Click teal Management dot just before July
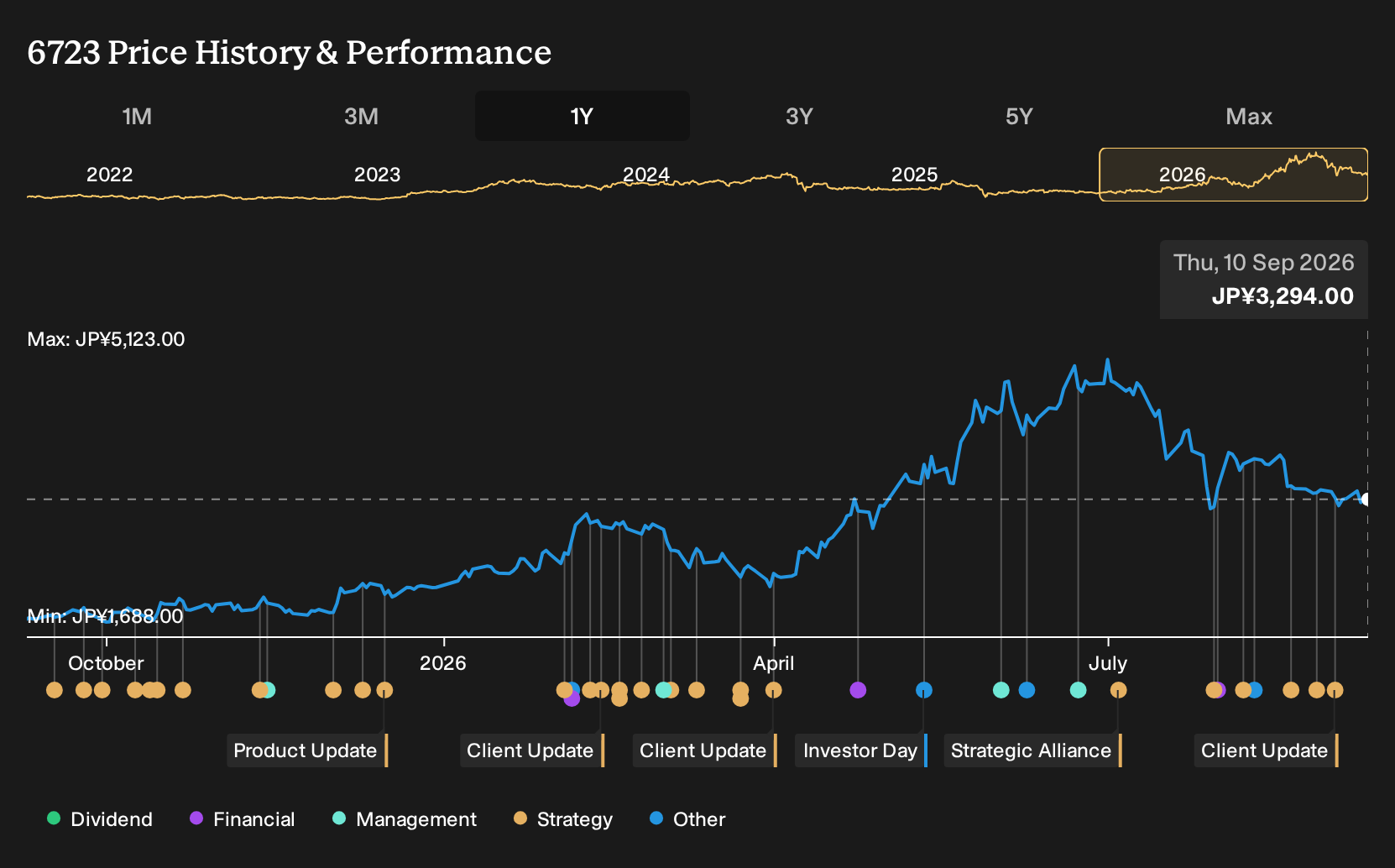The image size is (1395, 868). coord(1079,690)
